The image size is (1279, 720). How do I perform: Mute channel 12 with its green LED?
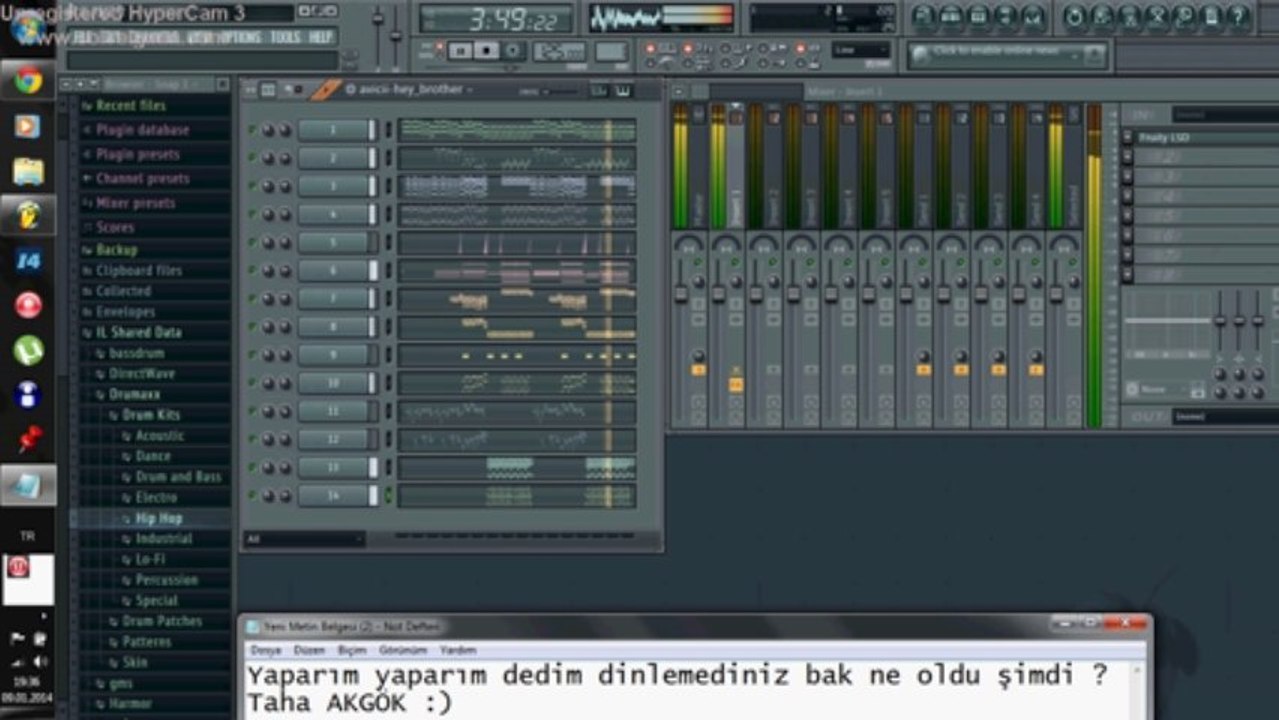[252, 439]
